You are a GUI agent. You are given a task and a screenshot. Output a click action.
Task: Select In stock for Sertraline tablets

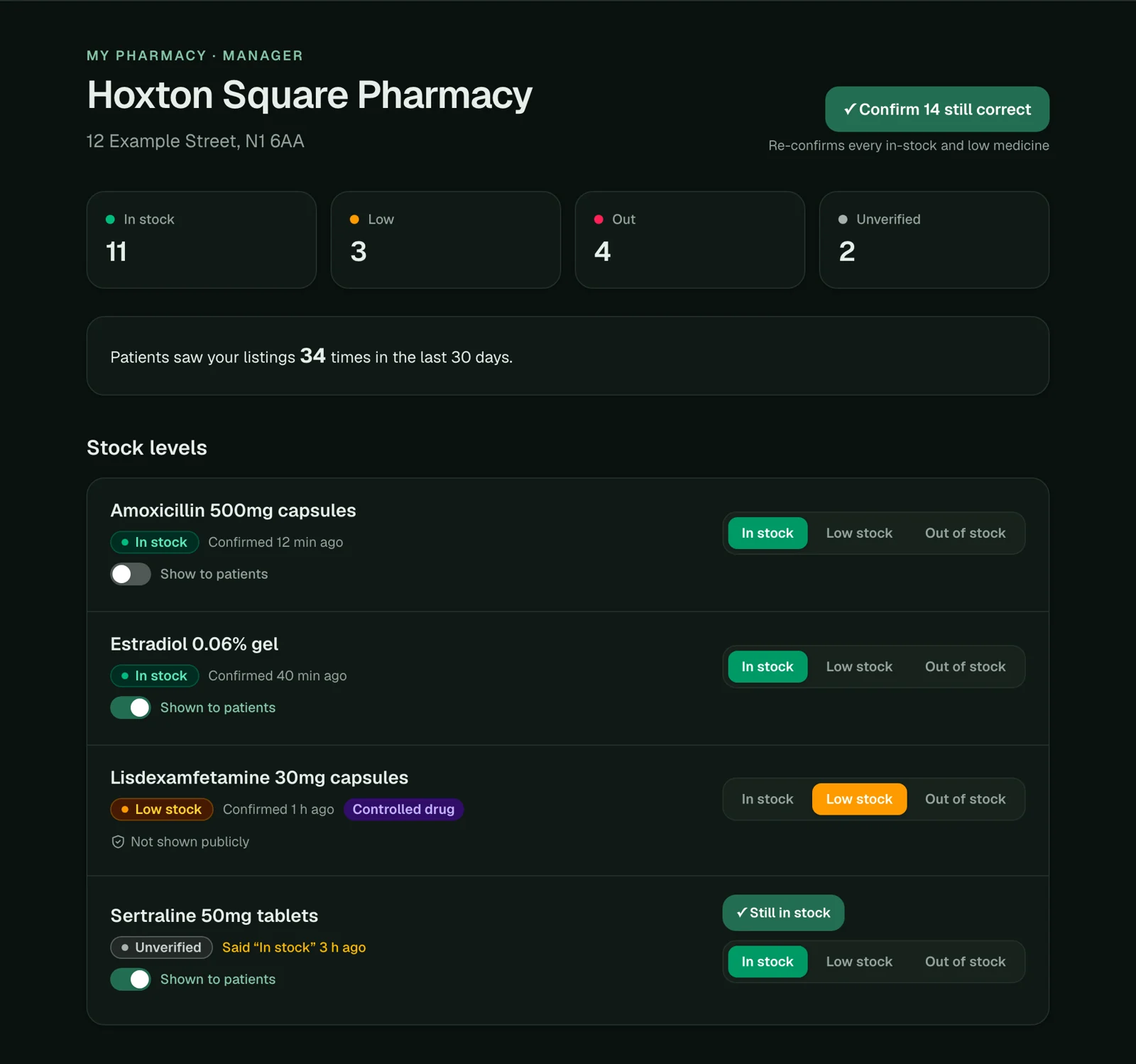[x=768, y=962]
